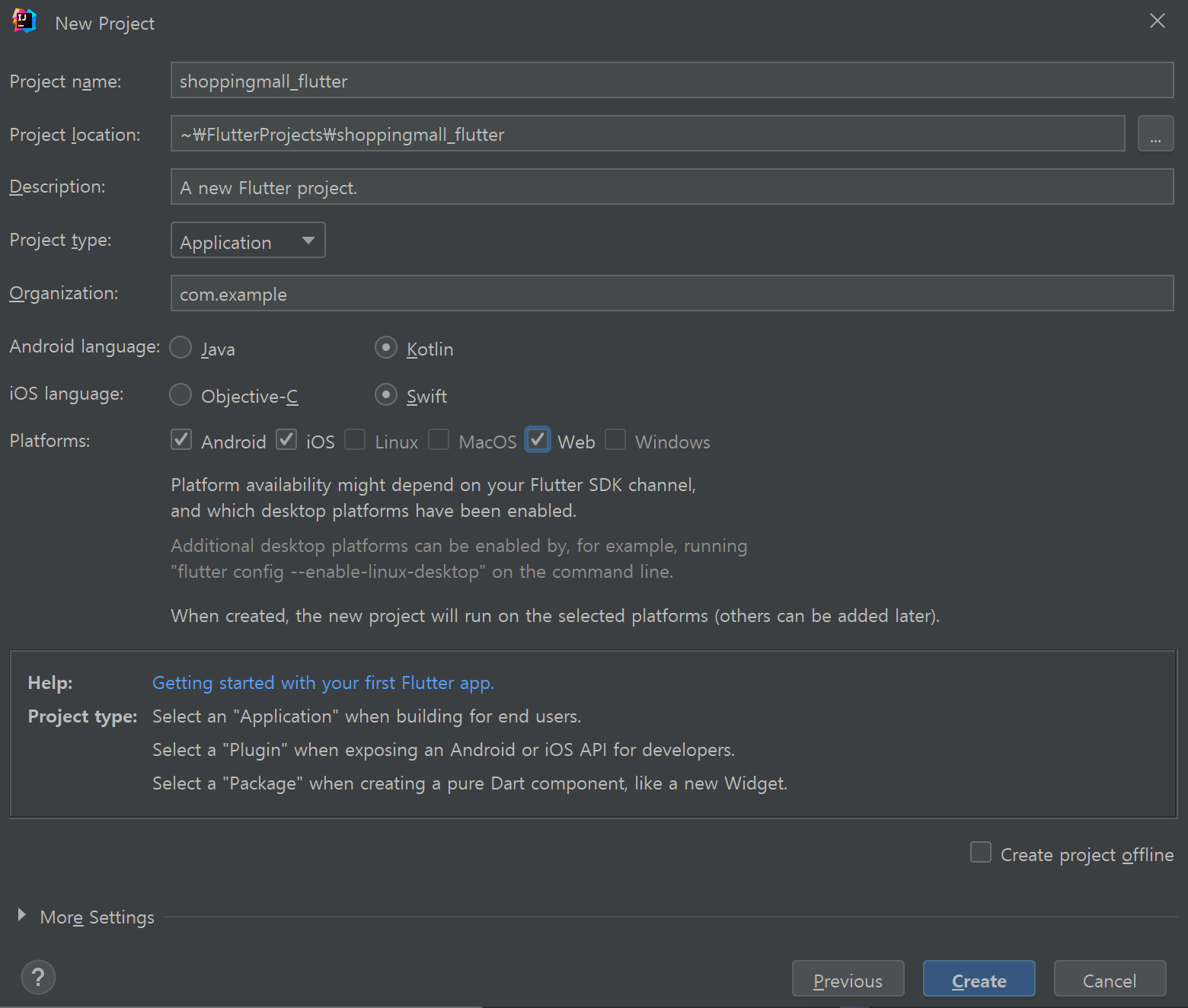Click the iOS language label

coord(66,394)
